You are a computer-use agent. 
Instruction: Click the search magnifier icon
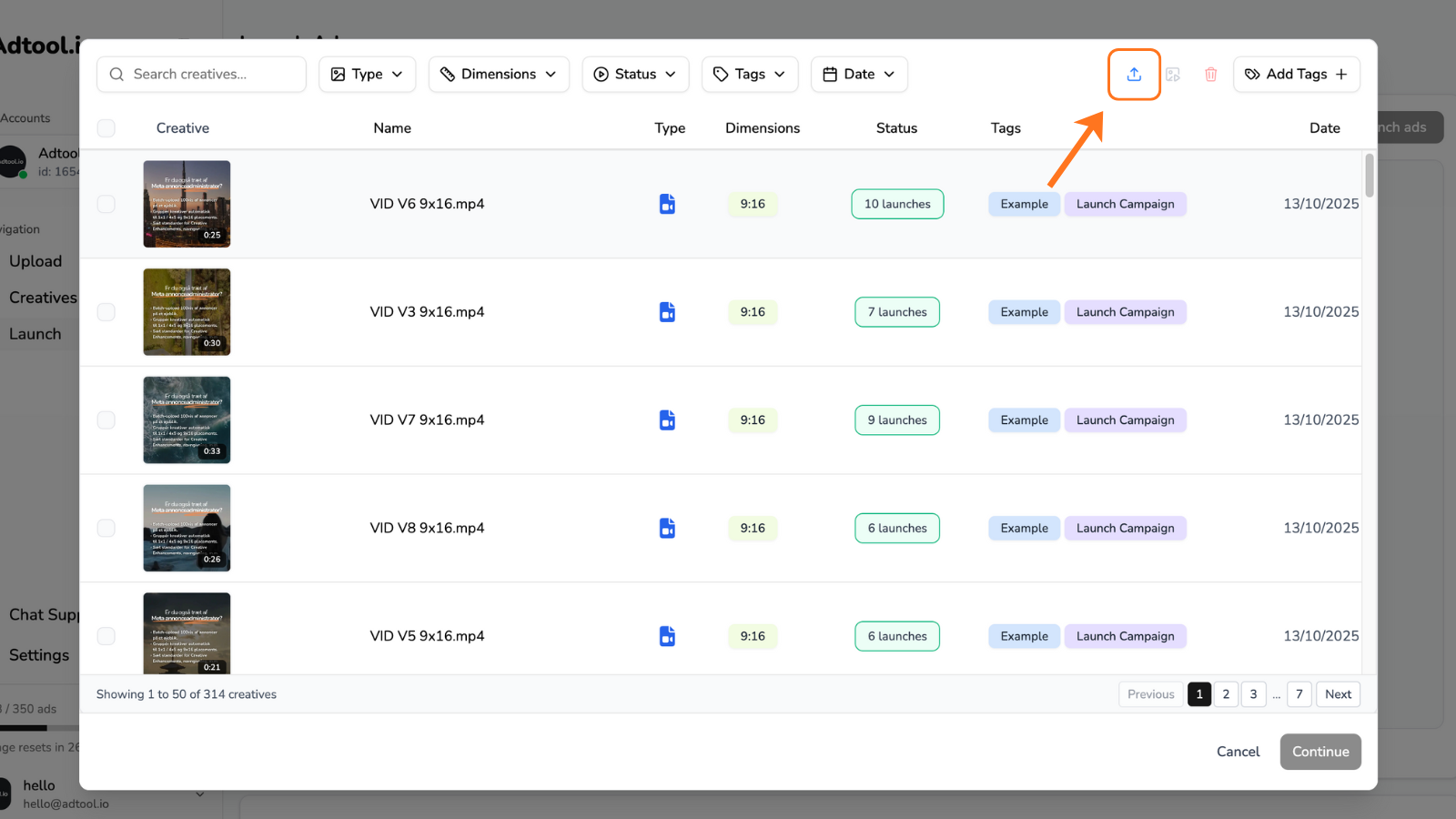pos(116,74)
